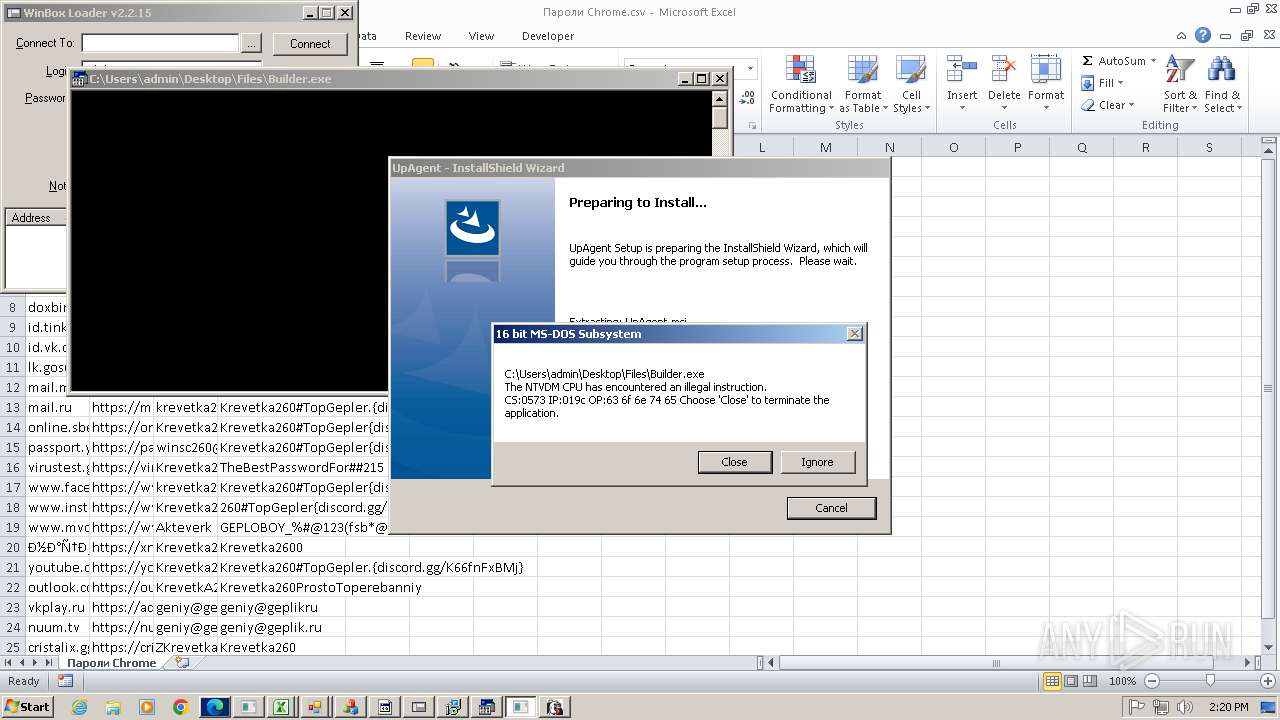Open Google Chrome from the taskbar

[181, 707]
